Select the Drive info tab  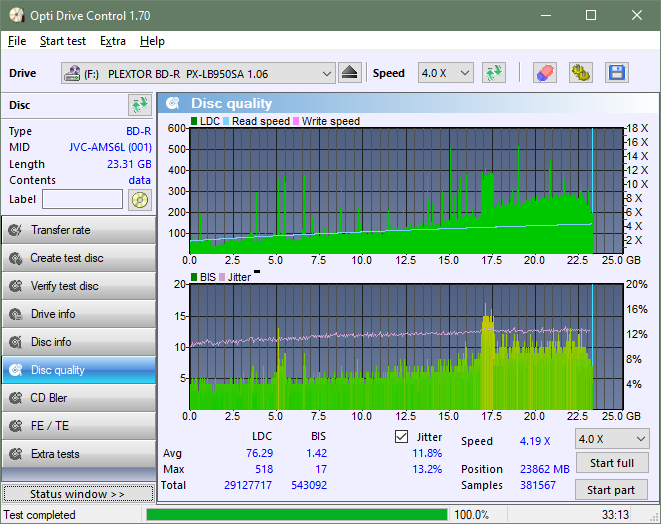79,314
